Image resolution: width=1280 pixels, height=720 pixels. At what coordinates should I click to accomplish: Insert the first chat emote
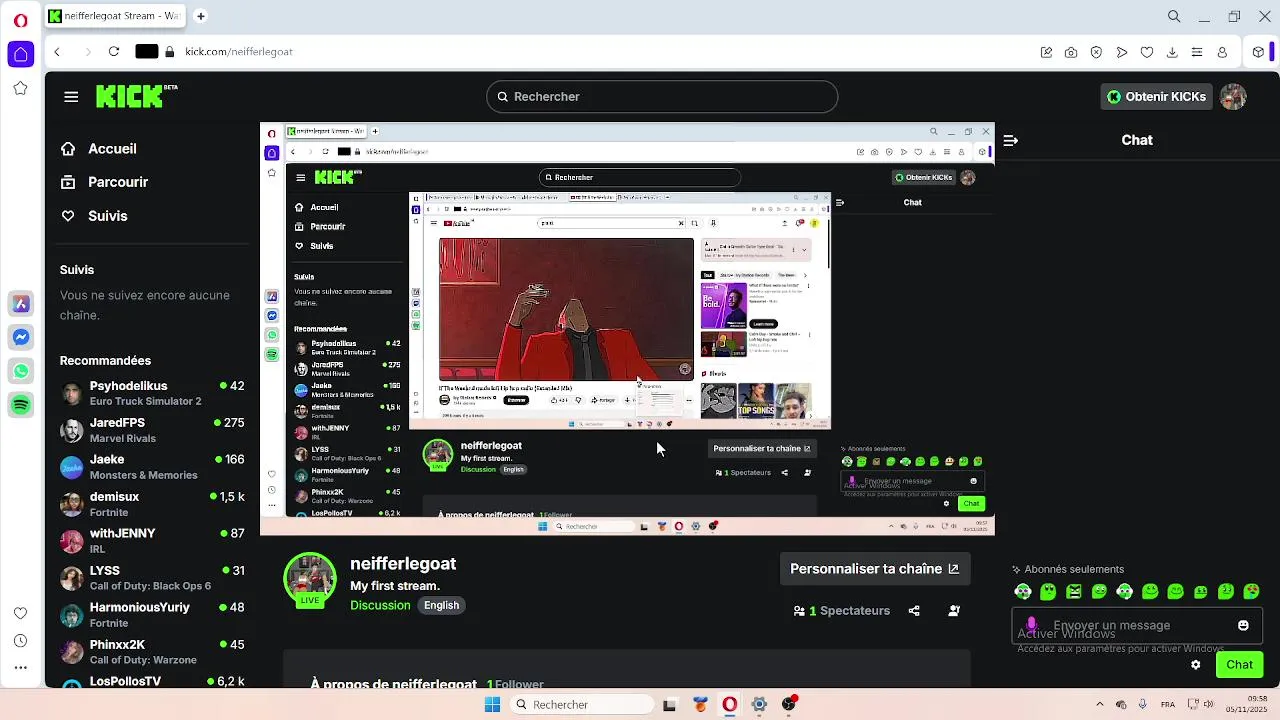click(1022, 592)
